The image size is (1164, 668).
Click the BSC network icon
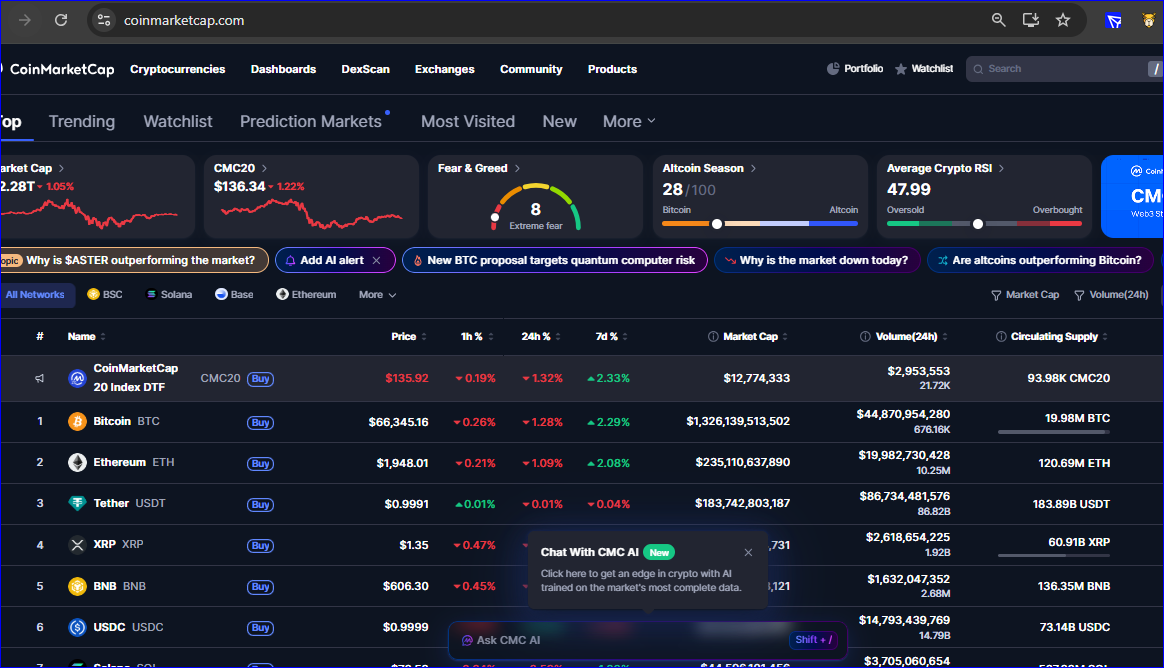94,294
